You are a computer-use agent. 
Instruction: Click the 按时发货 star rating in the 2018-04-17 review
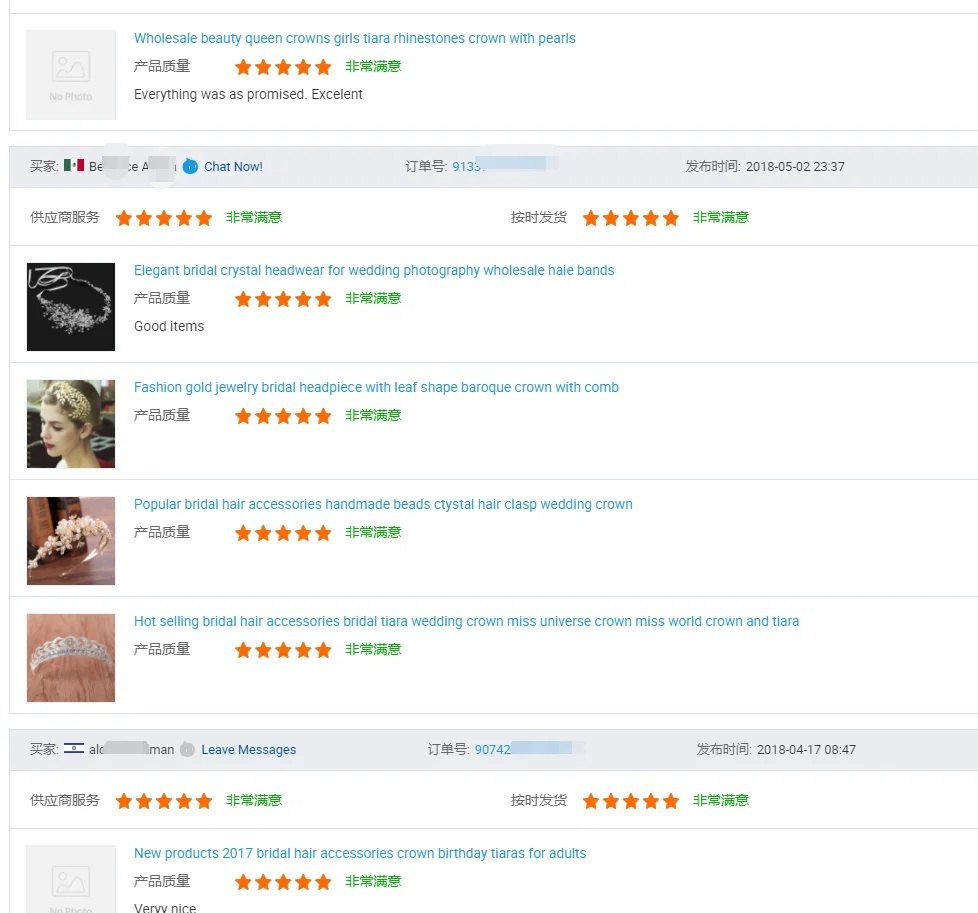coord(631,801)
